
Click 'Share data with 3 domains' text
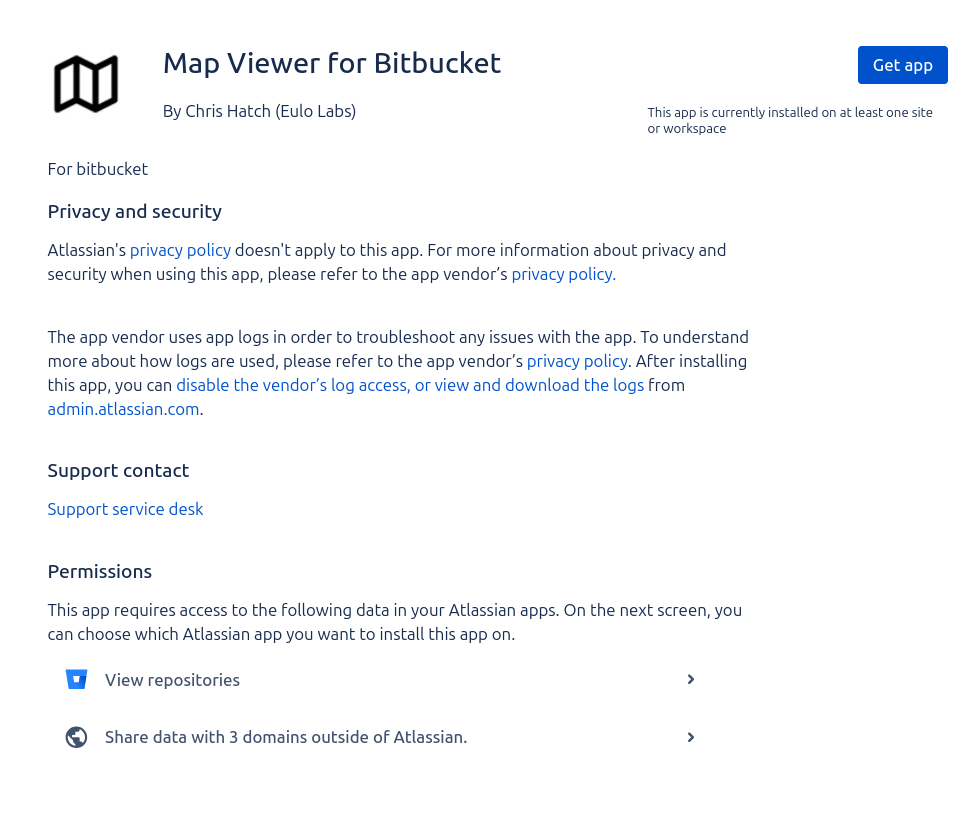[x=285, y=738]
